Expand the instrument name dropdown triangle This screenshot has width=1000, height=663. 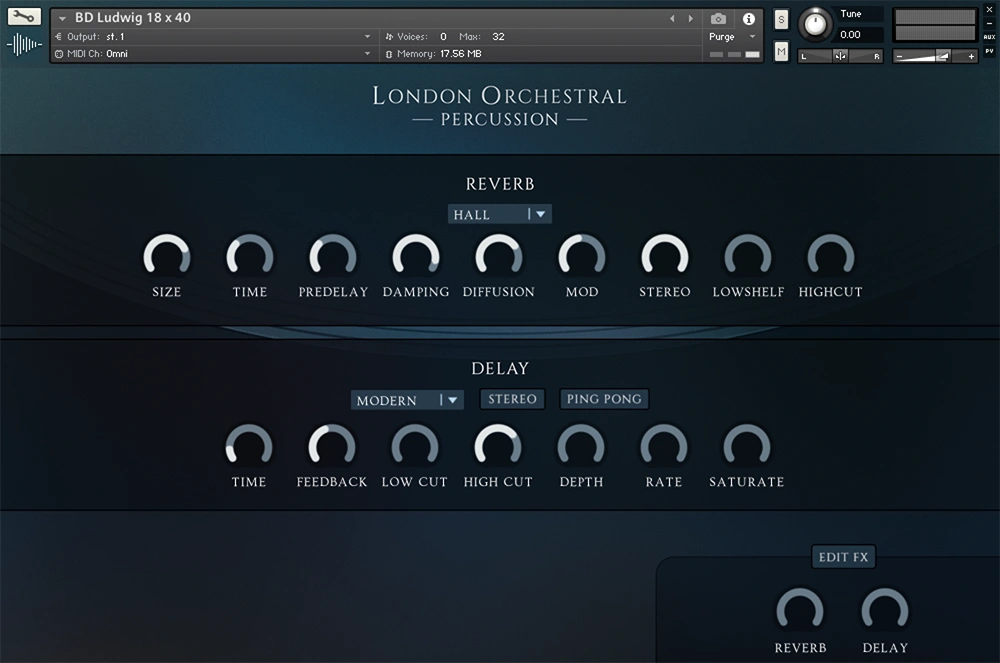[x=62, y=18]
